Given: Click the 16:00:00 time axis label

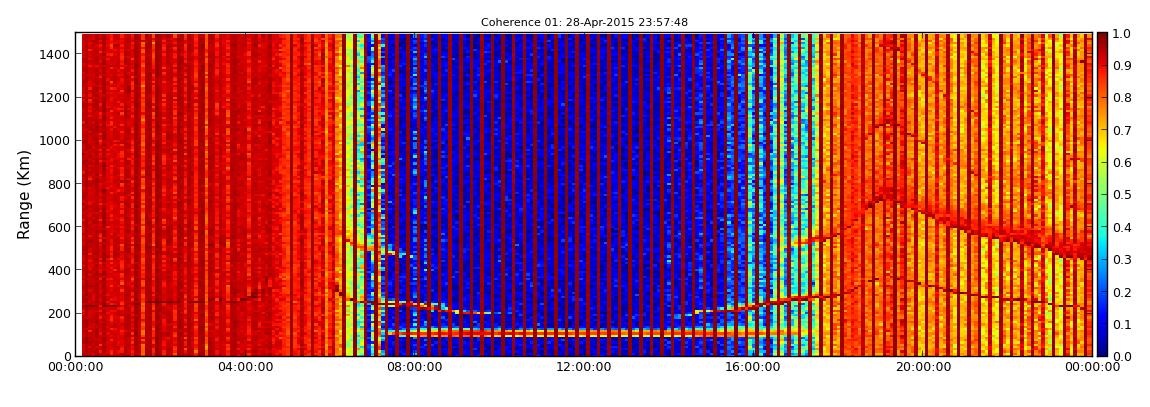Looking at the screenshot, I should point(754,367).
